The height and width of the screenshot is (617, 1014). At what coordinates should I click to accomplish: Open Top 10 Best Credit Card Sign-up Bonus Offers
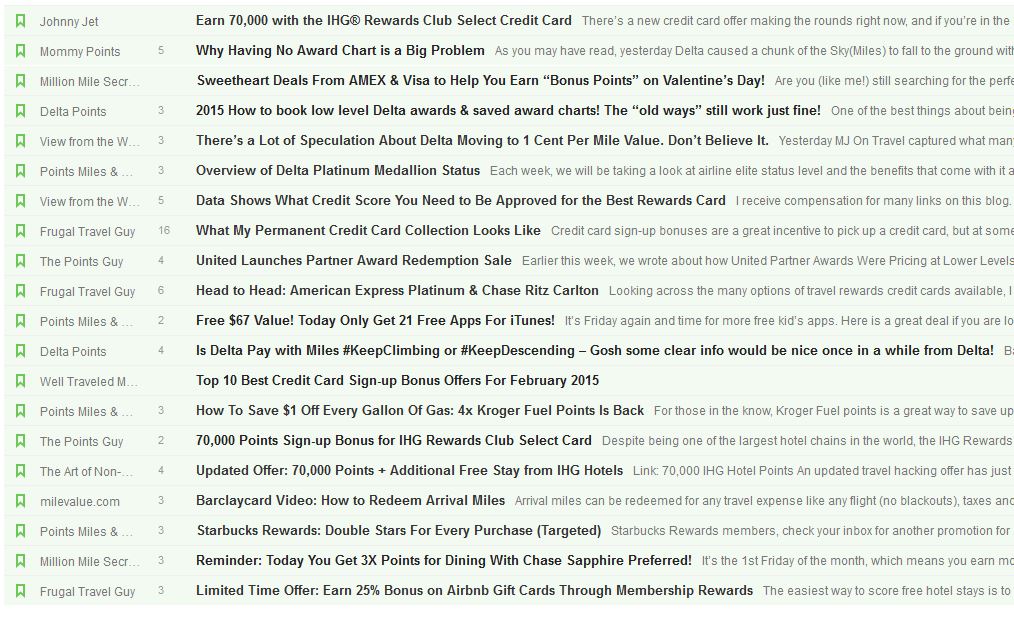(x=397, y=380)
